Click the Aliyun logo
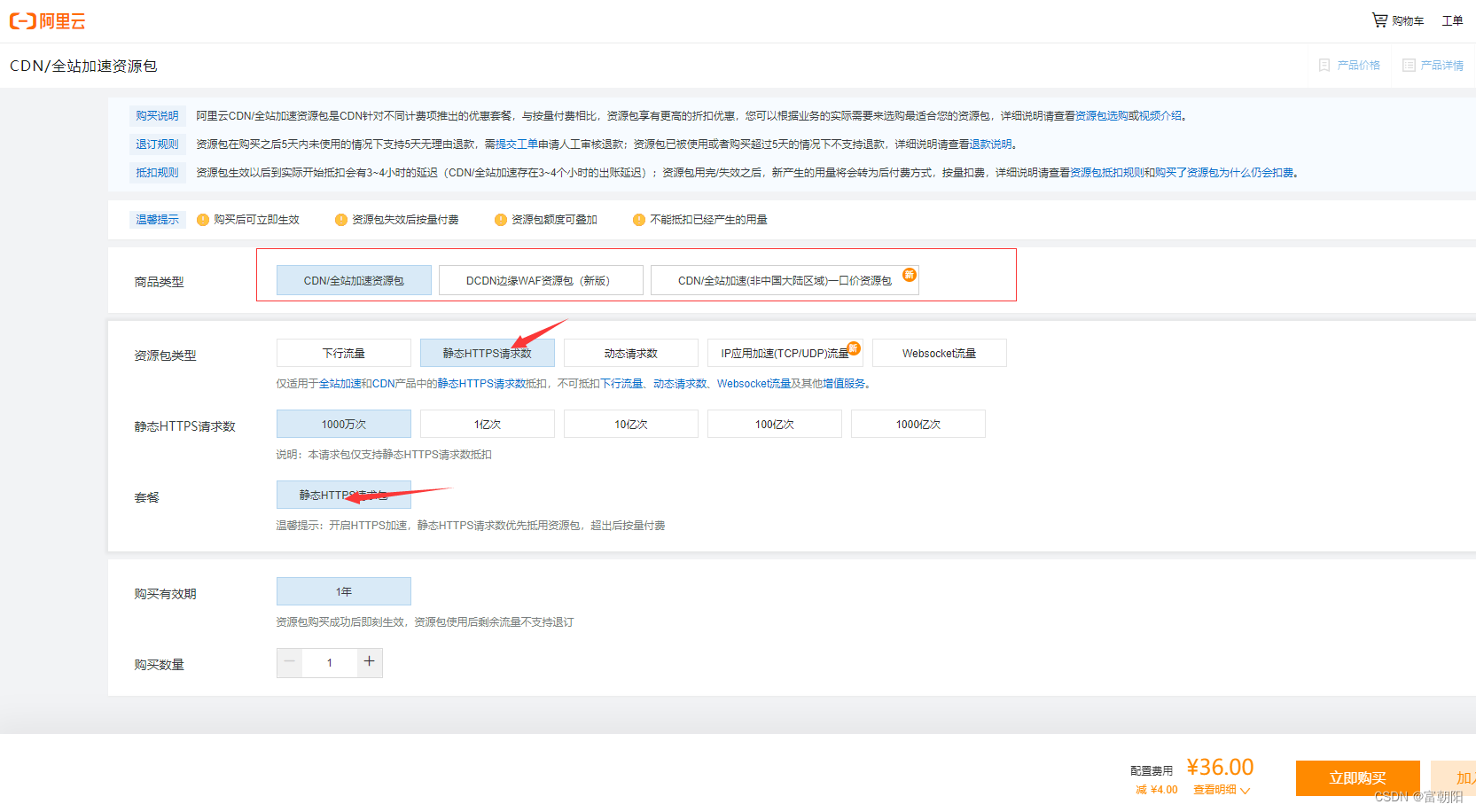The height and width of the screenshot is (812, 1476). coord(47,21)
